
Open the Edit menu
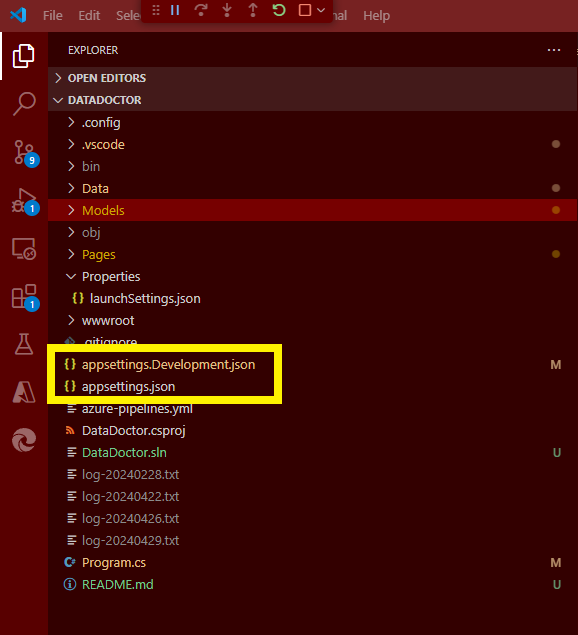tap(89, 16)
